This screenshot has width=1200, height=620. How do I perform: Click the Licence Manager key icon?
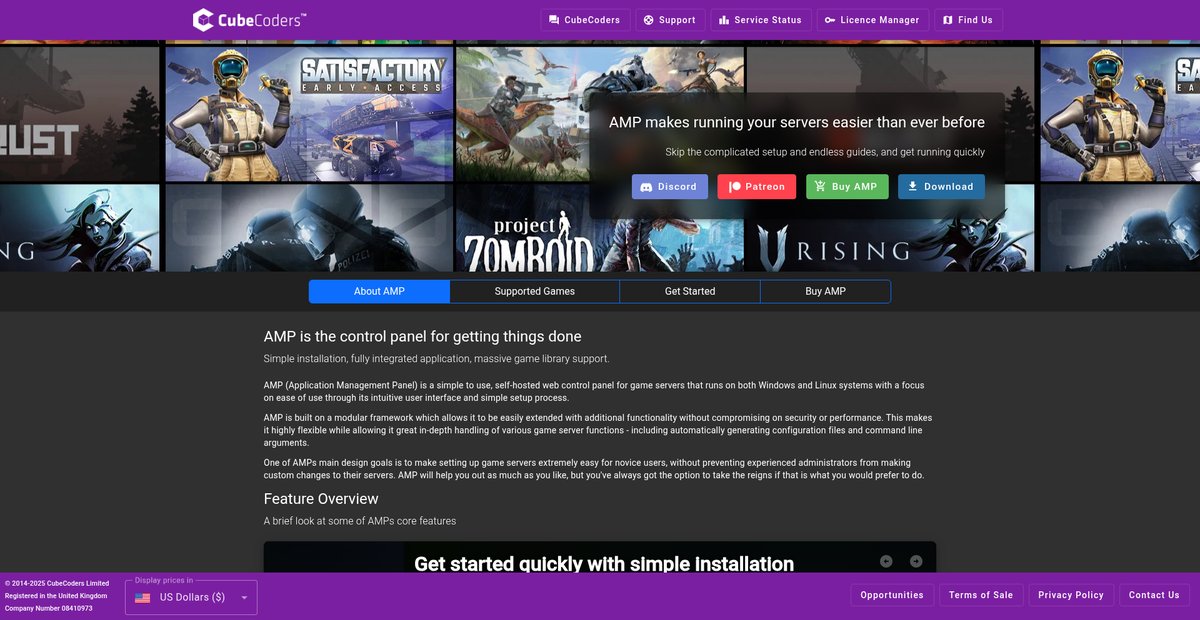pyautogui.click(x=830, y=20)
